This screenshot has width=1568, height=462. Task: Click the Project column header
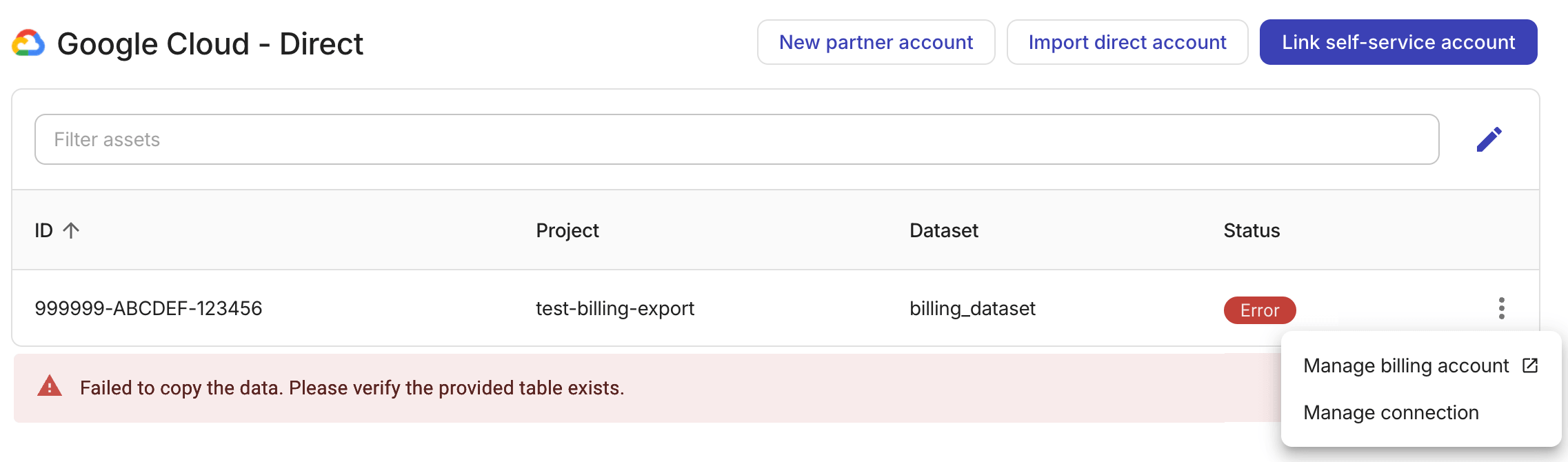567,230
